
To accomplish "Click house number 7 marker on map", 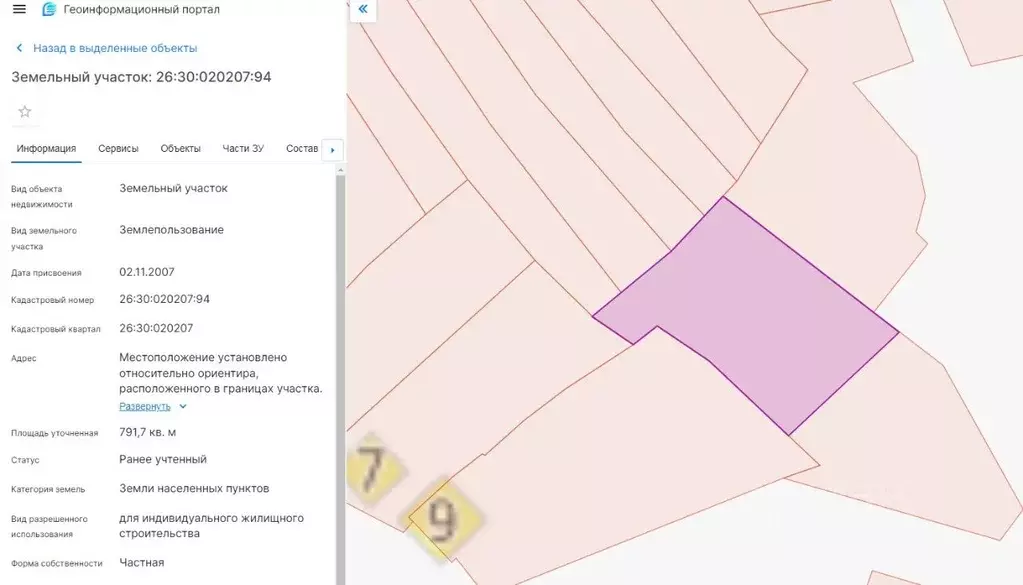I will [x=372, y=469].
